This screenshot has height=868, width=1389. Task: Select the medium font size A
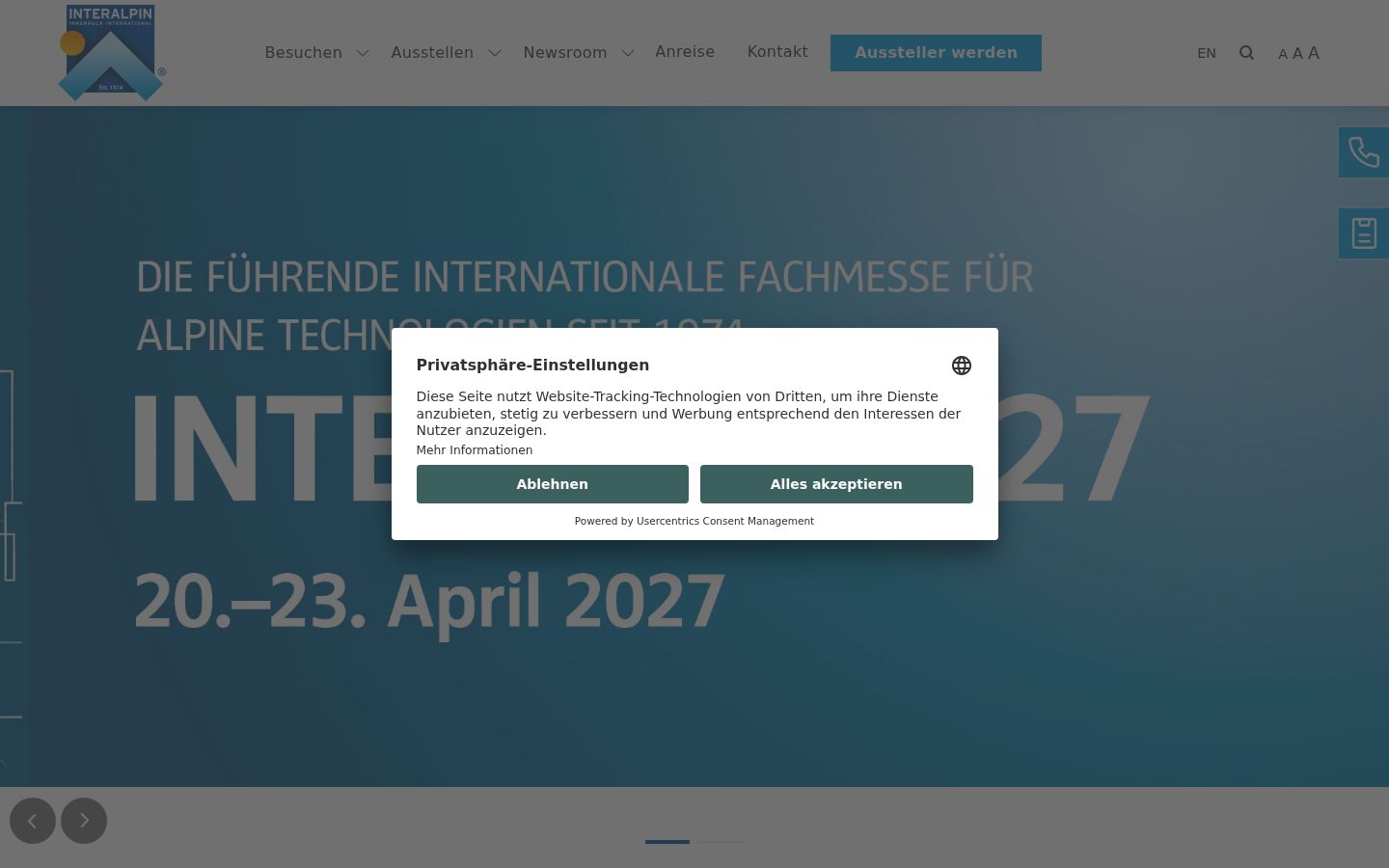[x=1297, y=54]
